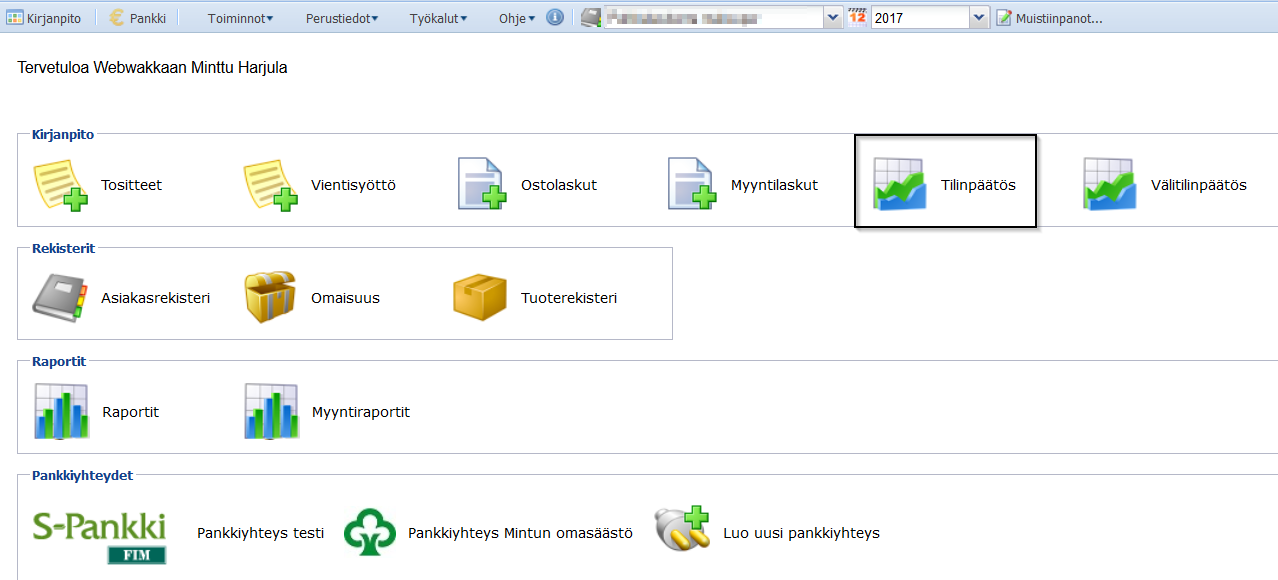Click Luo uusi pankkiyhteys link
The image size is (1278, 580).
[801, 533]
